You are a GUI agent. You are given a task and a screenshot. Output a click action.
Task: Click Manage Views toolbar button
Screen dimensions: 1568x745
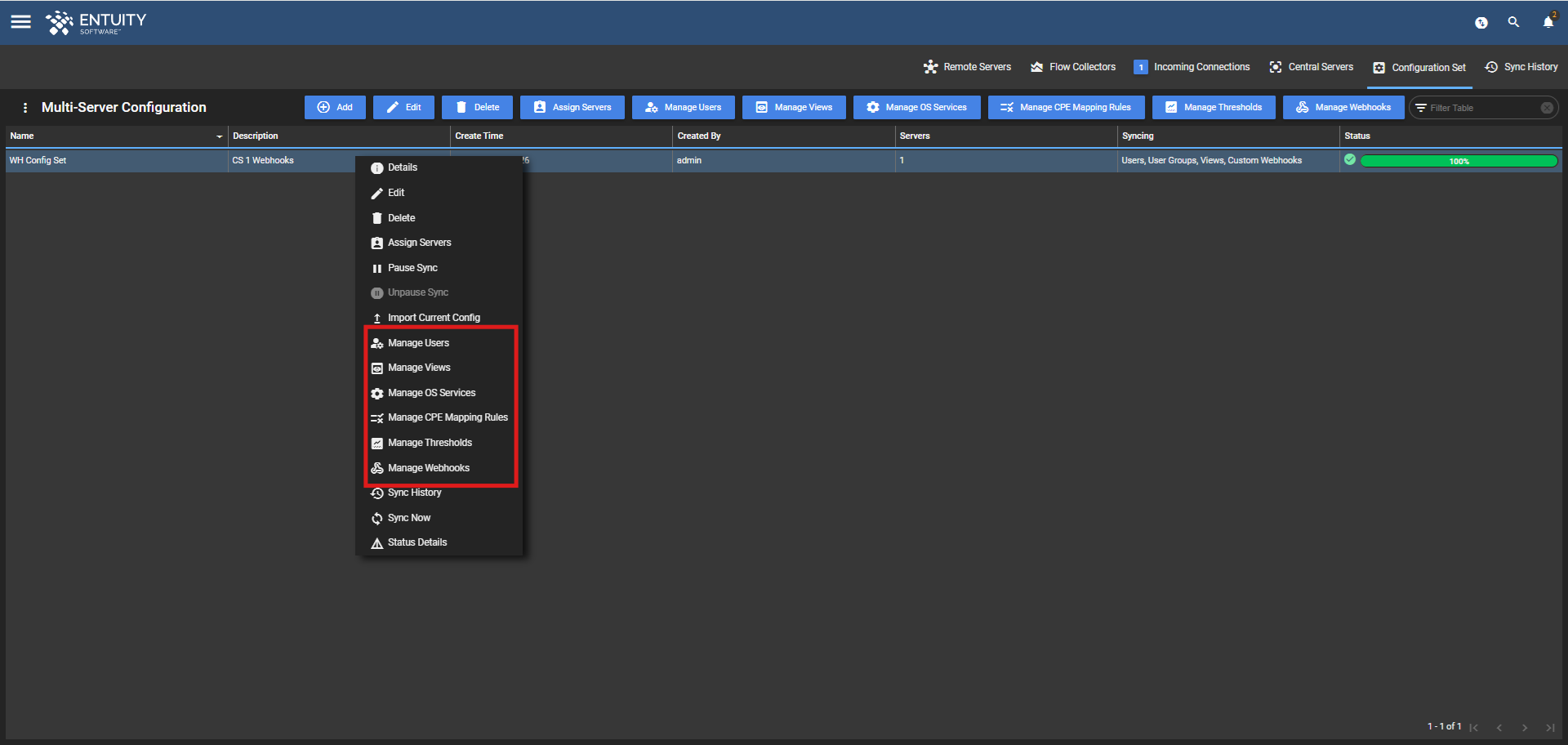794,107
